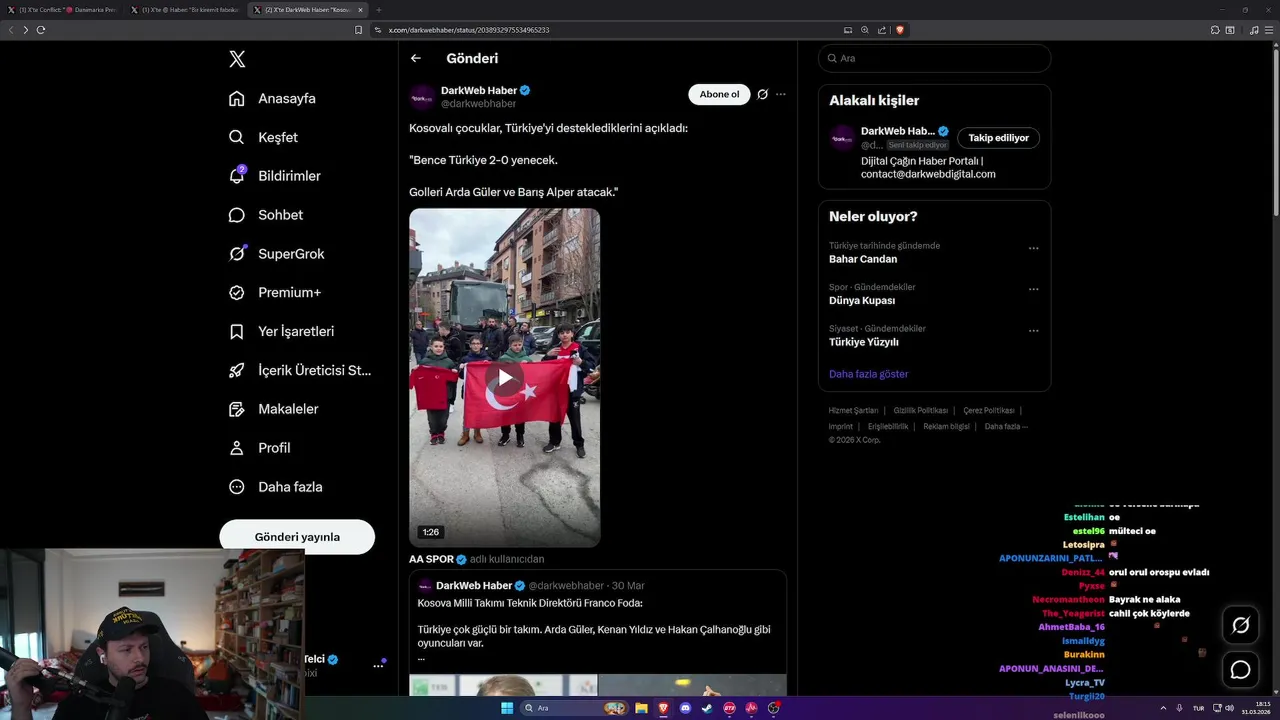Open SuperGrok from sidebar
The height and width of the screenshot is (720, 1280).
coord(277,254)
